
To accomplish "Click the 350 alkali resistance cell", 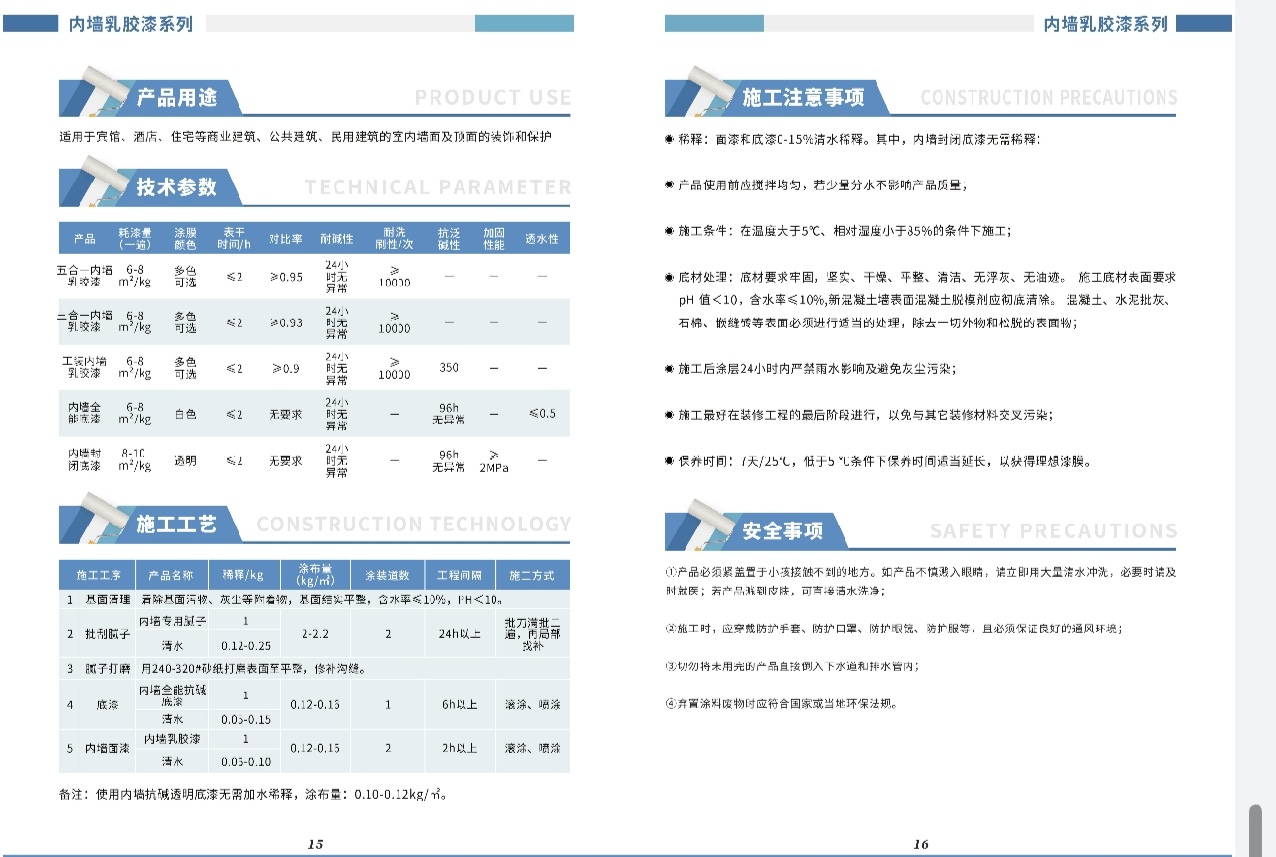I will (449, 367).
